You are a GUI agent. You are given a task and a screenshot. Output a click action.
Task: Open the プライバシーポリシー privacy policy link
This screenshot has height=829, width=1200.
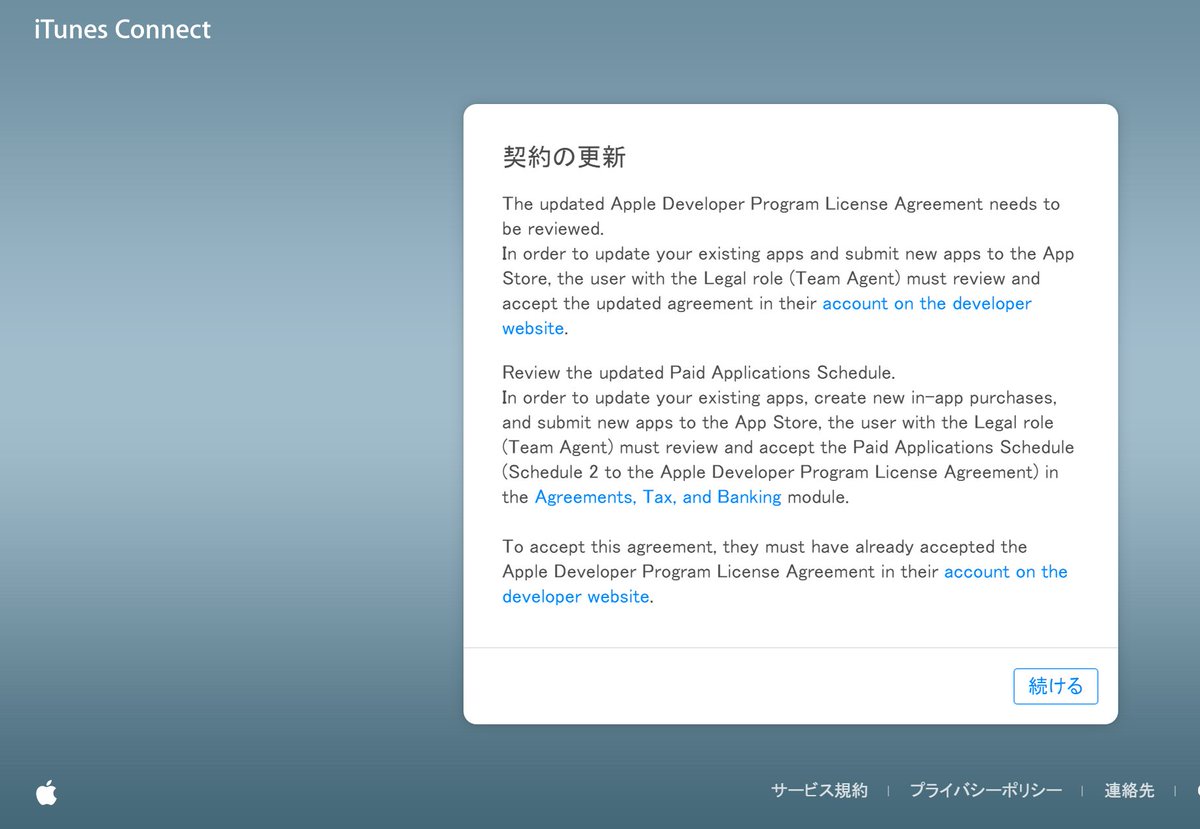(985, 790)
